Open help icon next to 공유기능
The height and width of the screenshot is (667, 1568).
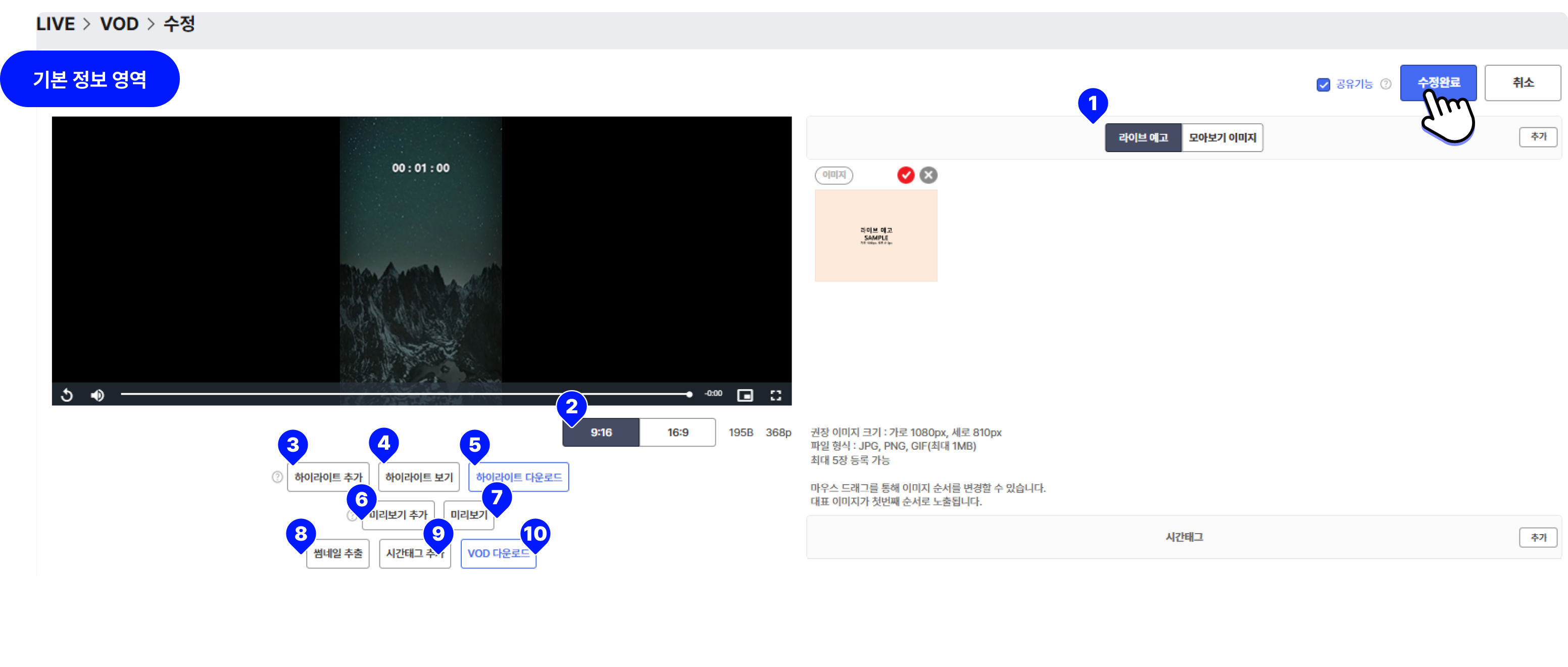(1386, 84)
